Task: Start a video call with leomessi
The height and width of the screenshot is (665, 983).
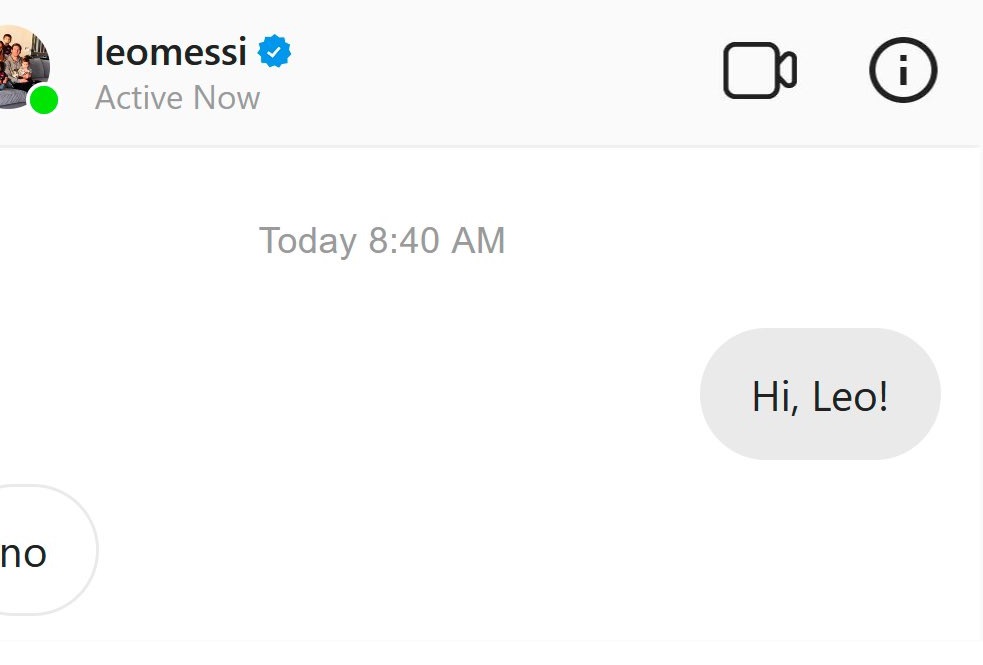Action: click(759, 71)
